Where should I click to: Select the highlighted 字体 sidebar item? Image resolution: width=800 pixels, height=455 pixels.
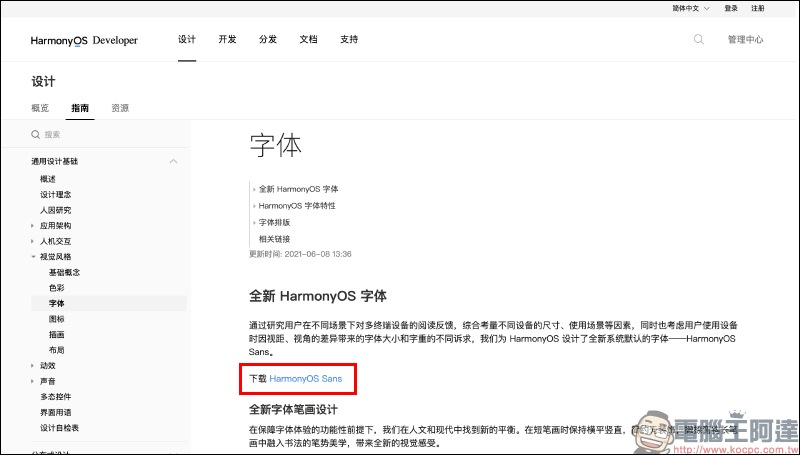pos(109,304)
